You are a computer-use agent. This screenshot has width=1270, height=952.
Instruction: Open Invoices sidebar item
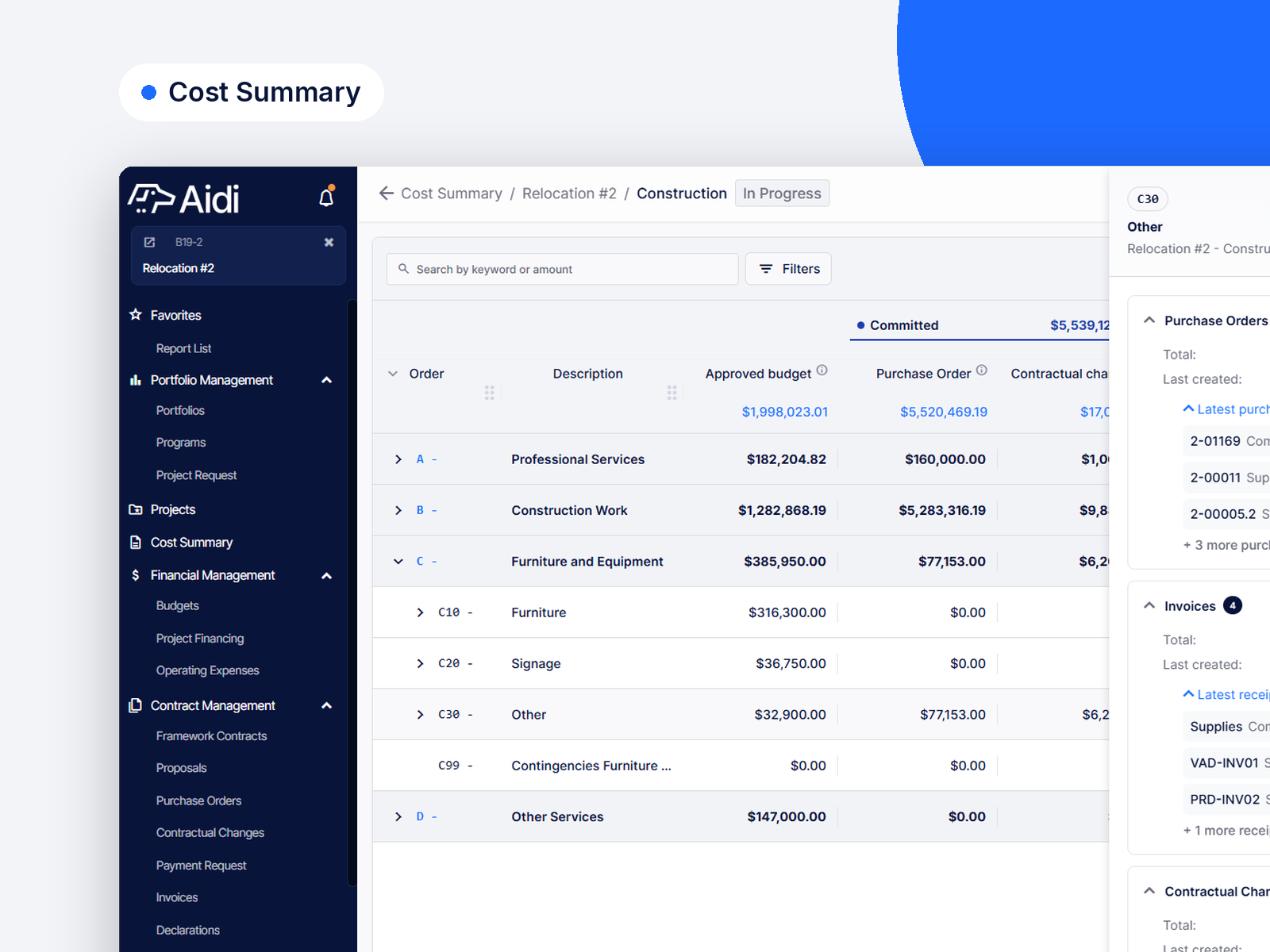click(x=177, y=897)
